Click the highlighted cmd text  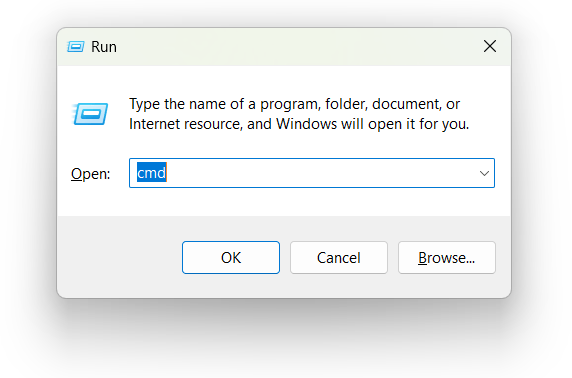[152, 173]
